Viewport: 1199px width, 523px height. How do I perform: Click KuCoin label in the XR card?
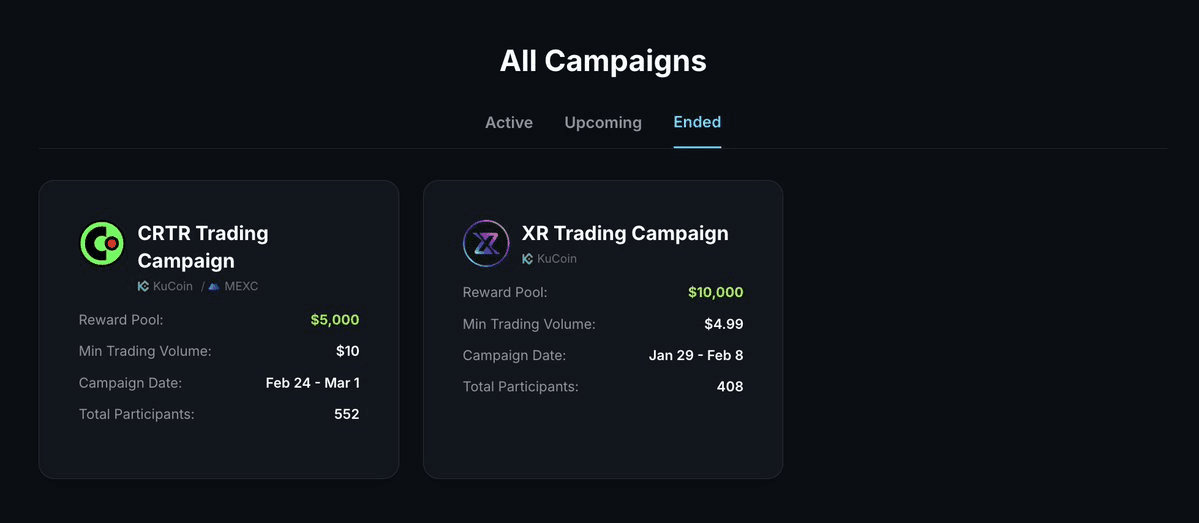(x=557, y=258)
